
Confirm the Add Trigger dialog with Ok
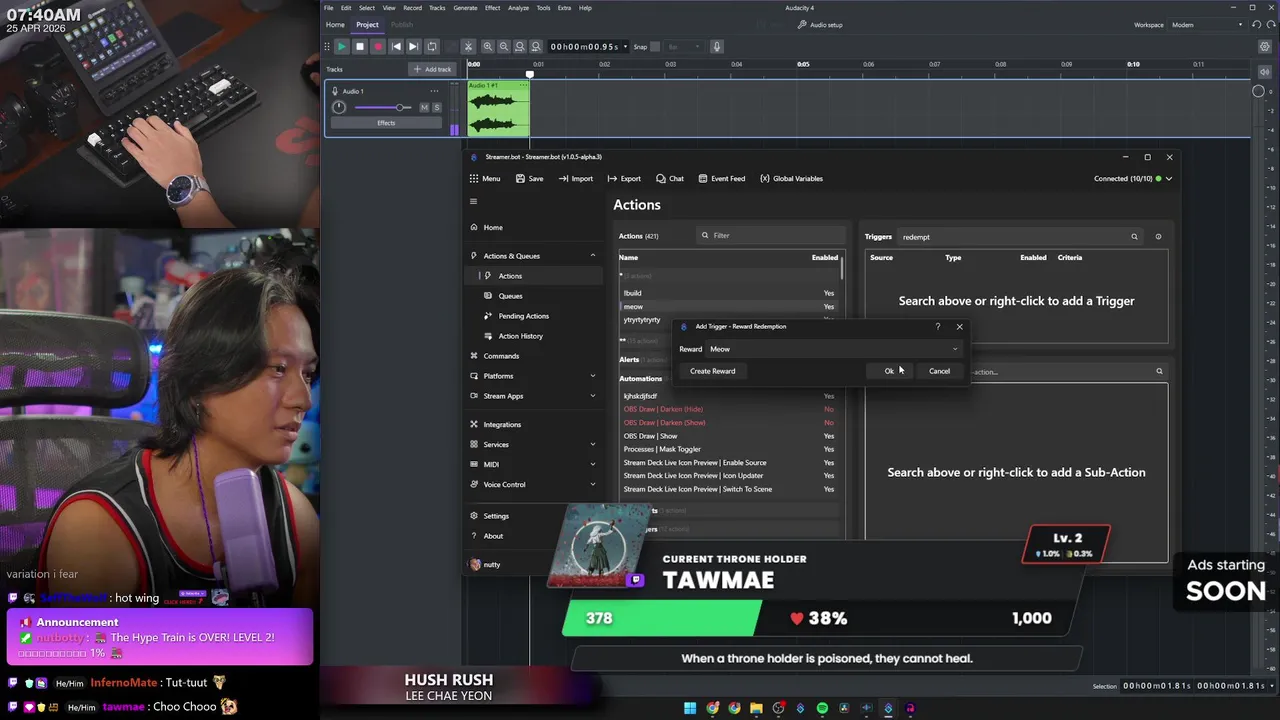tap(889, 371)
